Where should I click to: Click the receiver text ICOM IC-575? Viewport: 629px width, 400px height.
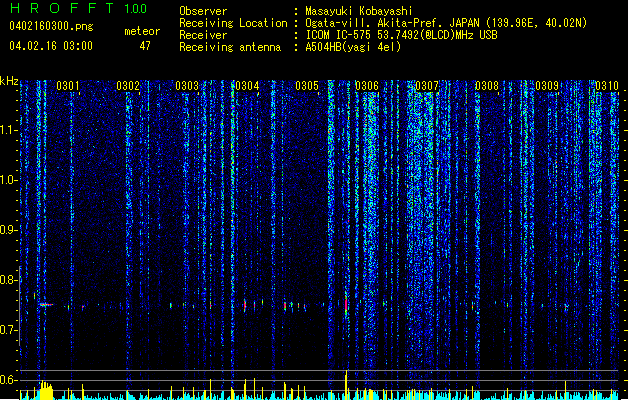[339, 35]
